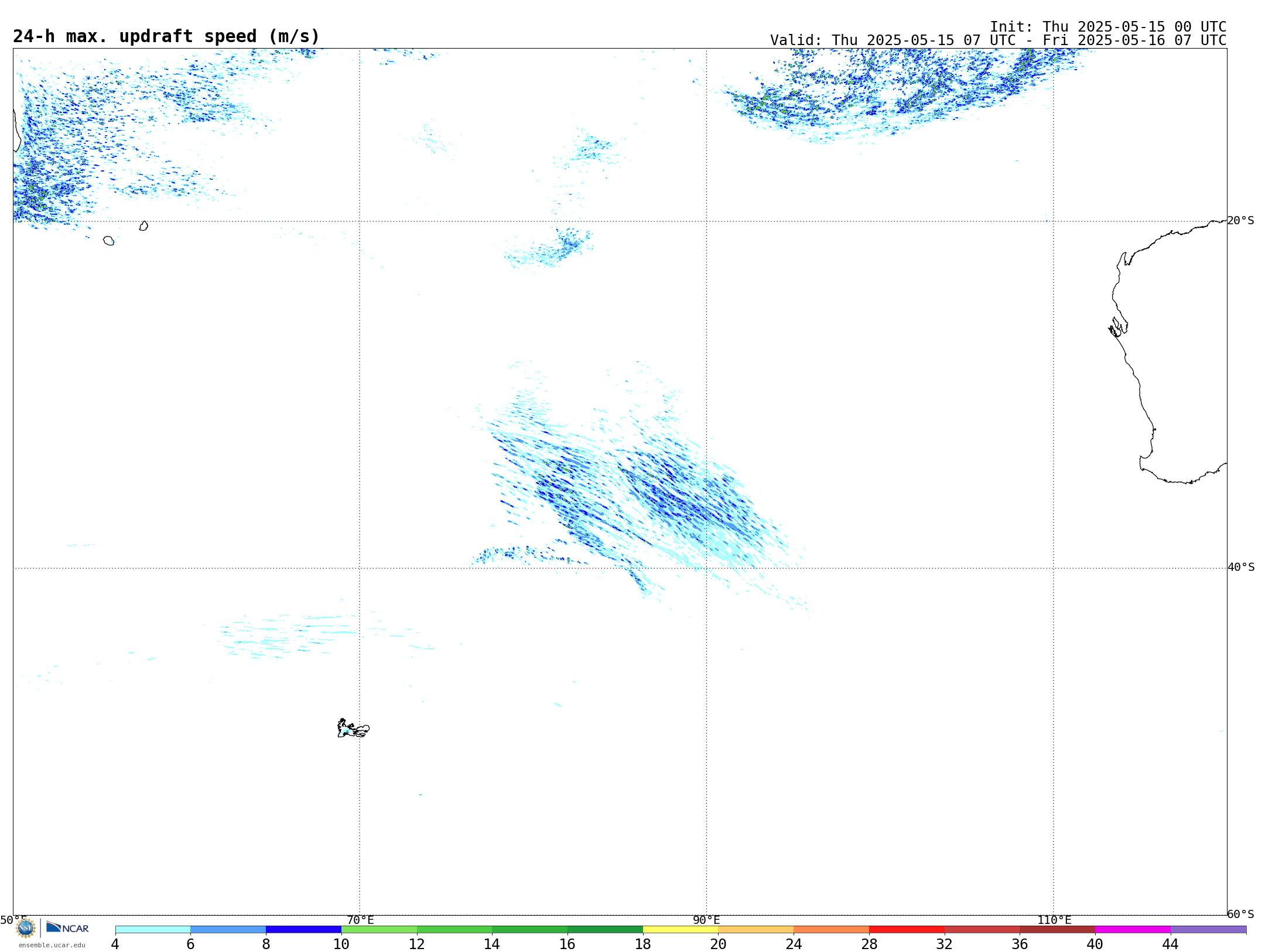
Task: Click the NSF logo icon
Action: (26, 928)
